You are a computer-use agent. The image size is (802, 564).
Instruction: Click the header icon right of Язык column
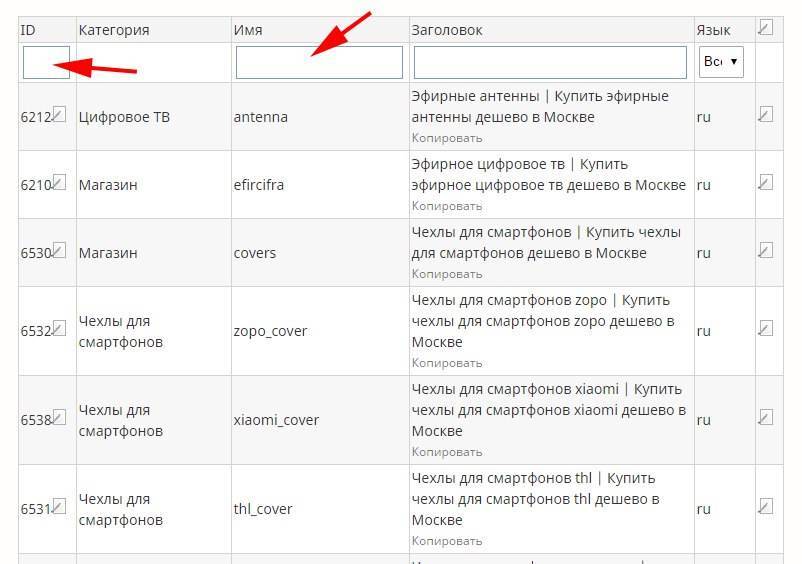(x=766, y=28)
